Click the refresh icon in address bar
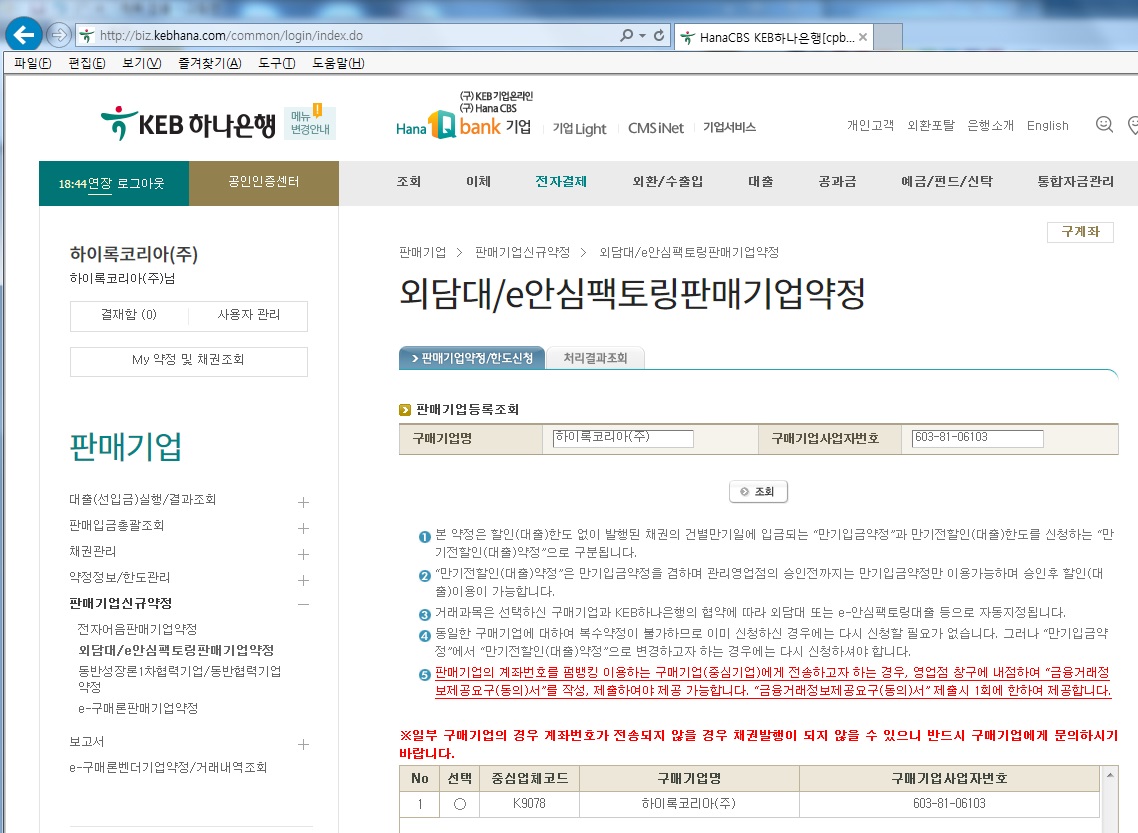The height and width of the screenshot is (833, 1138). (x=659, y=35)
